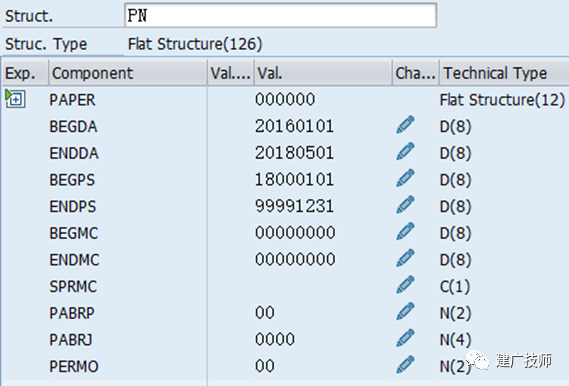Edit the BEGPS value with pencil icon
The width and height of the screenshot is (569, 386).
click(405, 178)
